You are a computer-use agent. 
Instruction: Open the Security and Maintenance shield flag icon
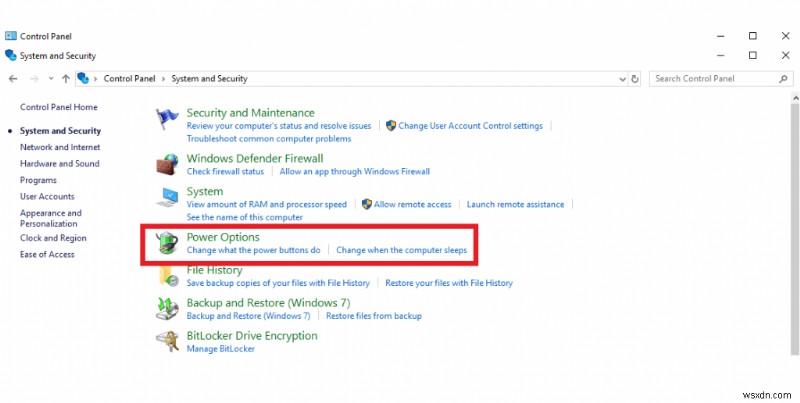(167, 119)
